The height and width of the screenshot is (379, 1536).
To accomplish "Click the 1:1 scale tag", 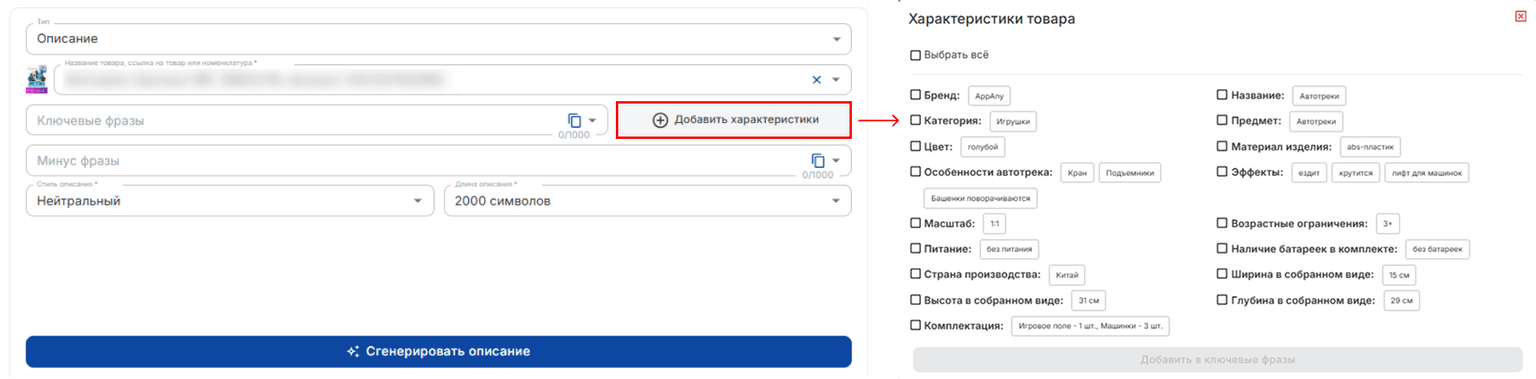I will 994,224.
